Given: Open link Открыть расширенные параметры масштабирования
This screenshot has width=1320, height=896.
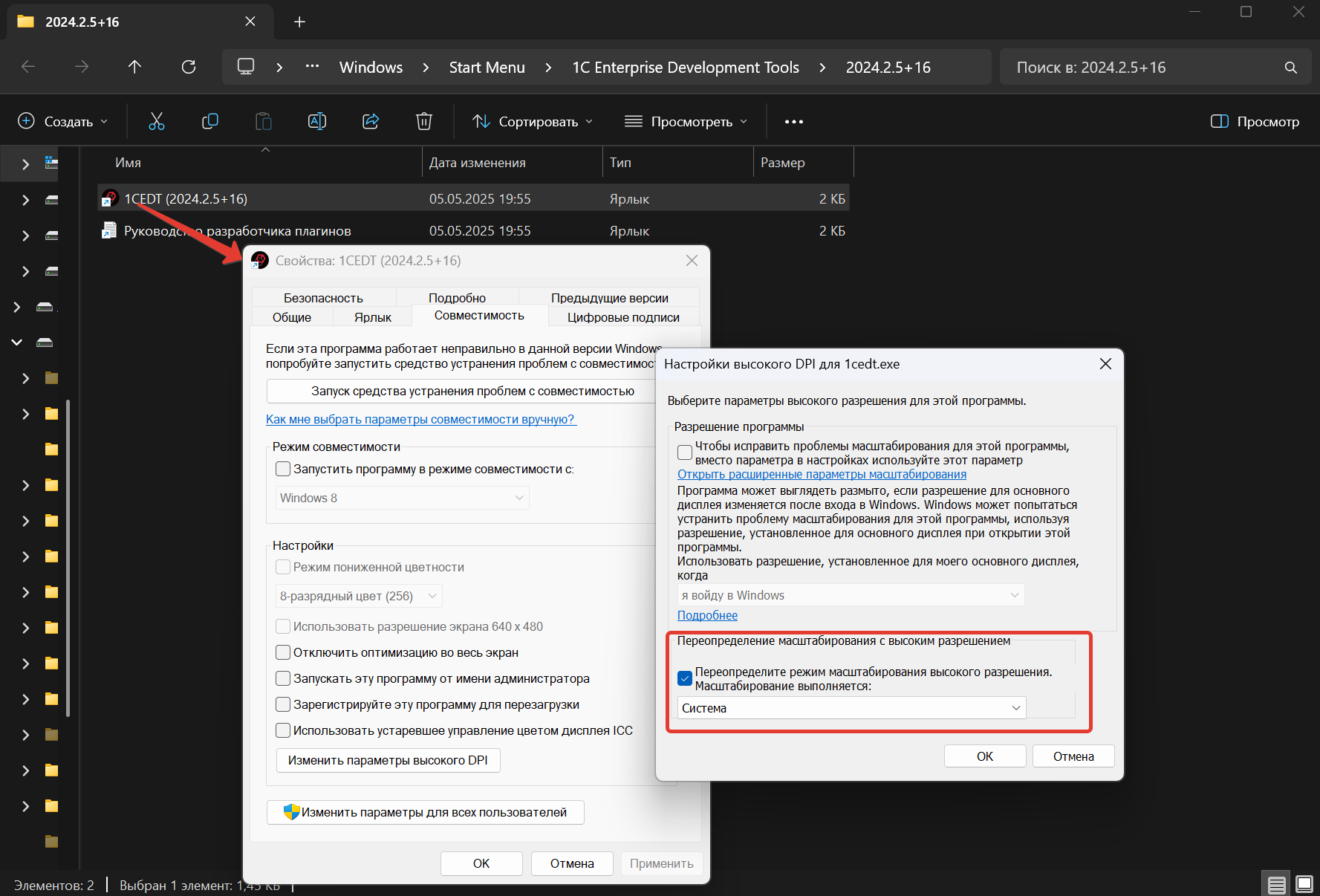Looking at the screenshot, I should (822, 474).
